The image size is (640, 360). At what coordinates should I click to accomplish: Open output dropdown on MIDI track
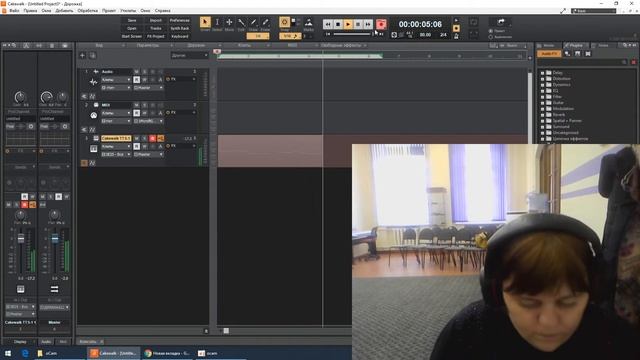click(x=149, y=121)
